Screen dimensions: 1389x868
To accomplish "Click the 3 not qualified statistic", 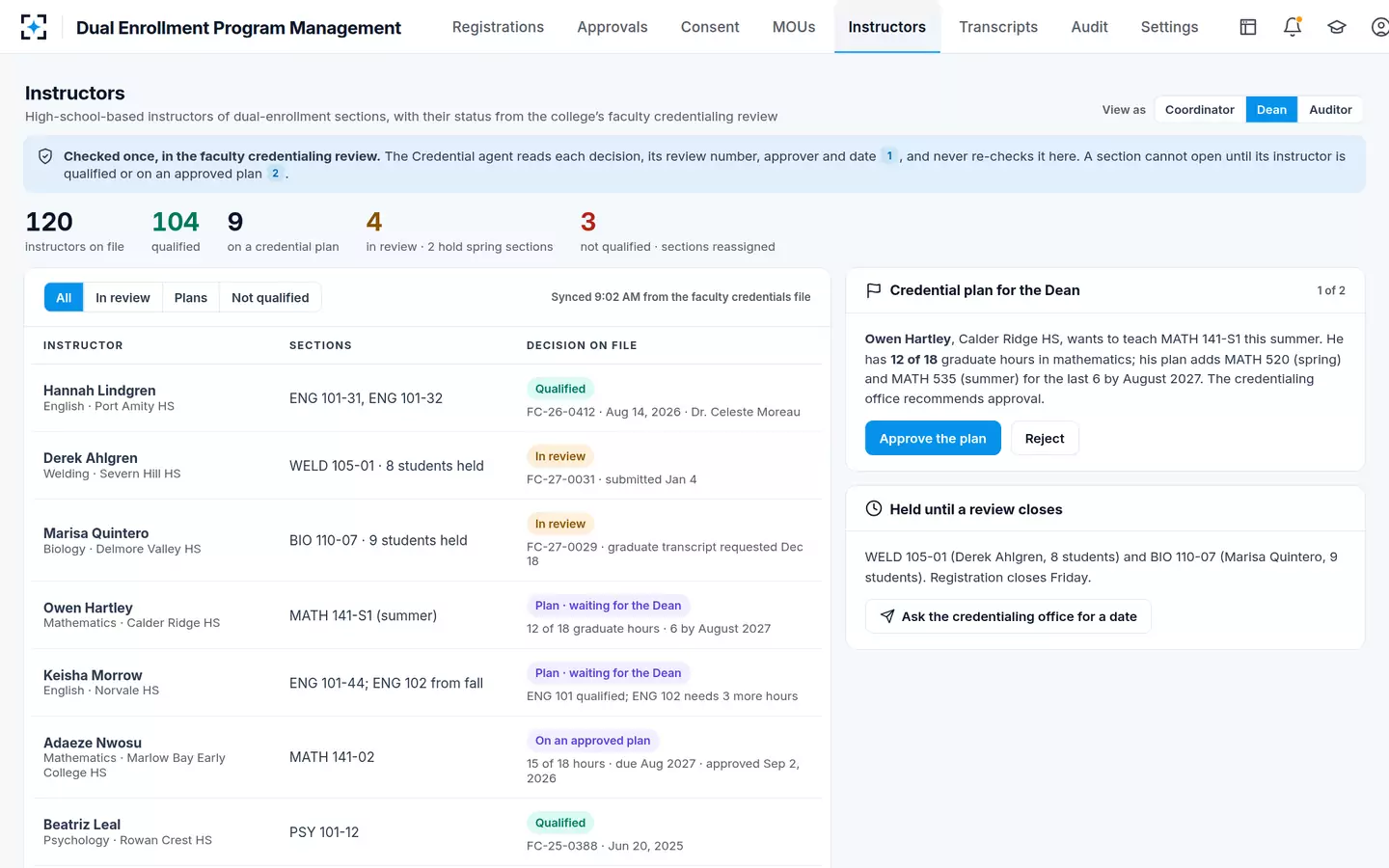I will click(x=677, y=231).
